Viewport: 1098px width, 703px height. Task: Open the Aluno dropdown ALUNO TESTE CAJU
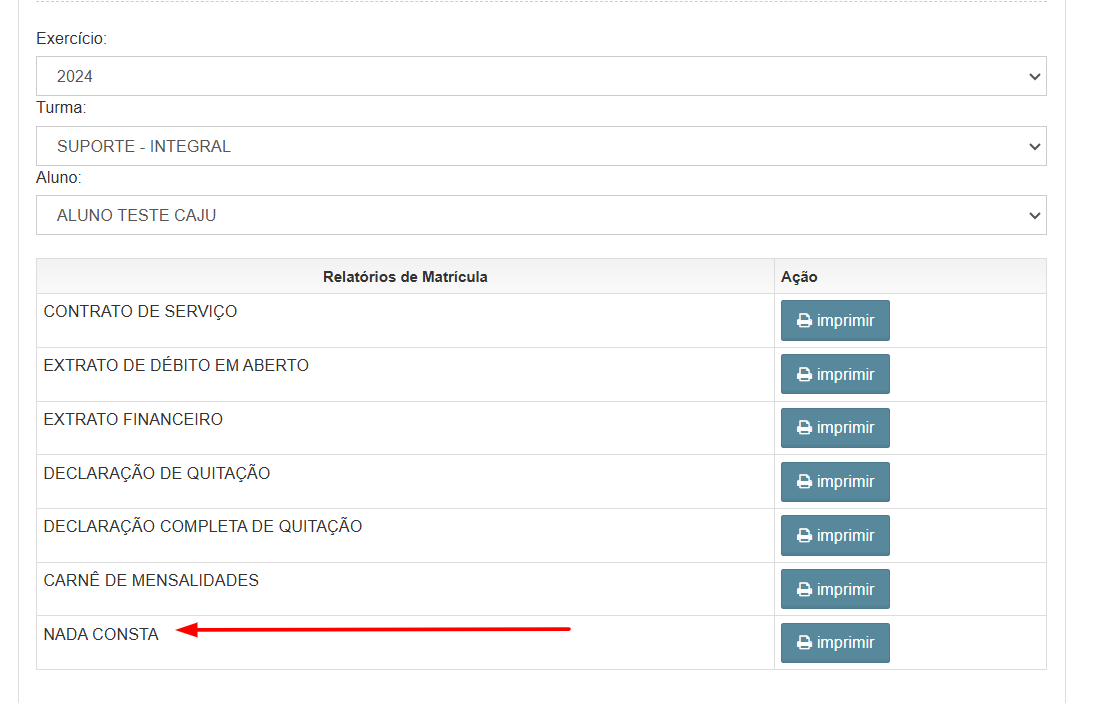pyautogui.click(x=541, y=215)
